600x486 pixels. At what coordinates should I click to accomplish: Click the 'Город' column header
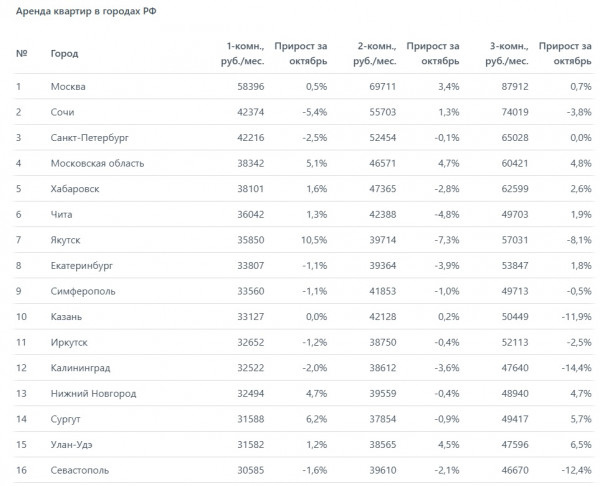coord(64,54)
